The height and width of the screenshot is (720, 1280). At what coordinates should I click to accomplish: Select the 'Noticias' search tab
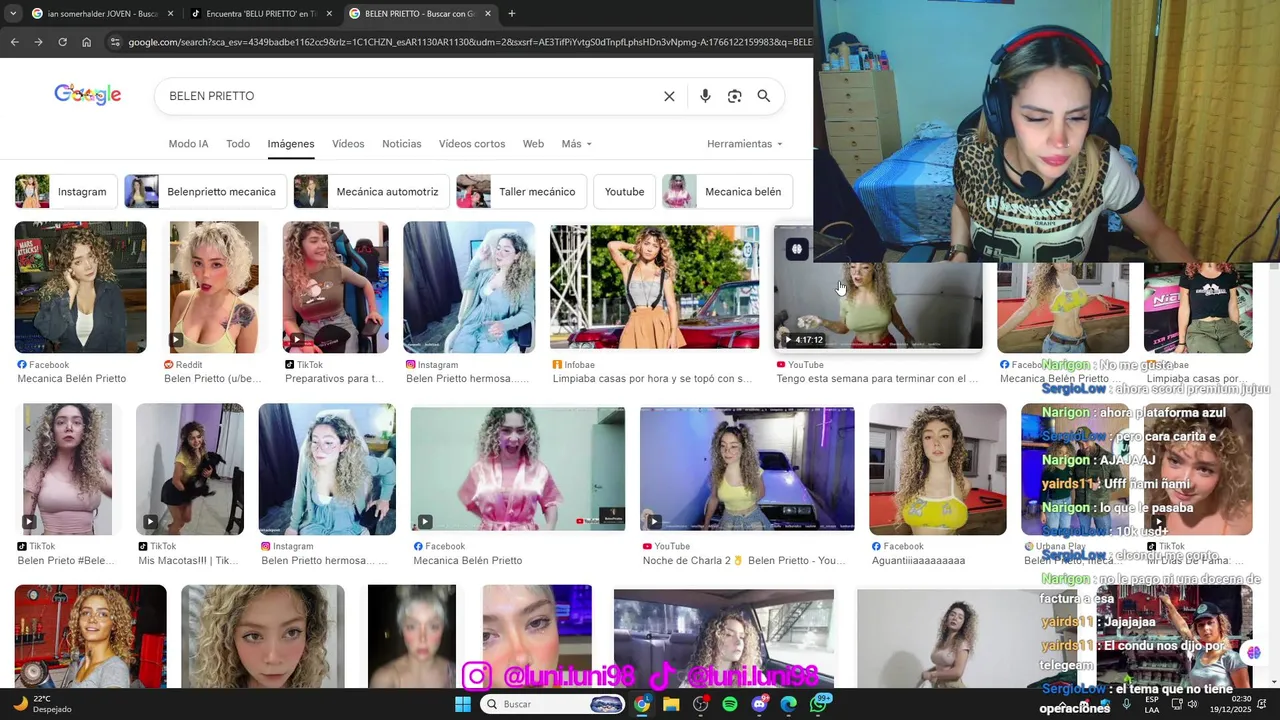pos(402,144)
